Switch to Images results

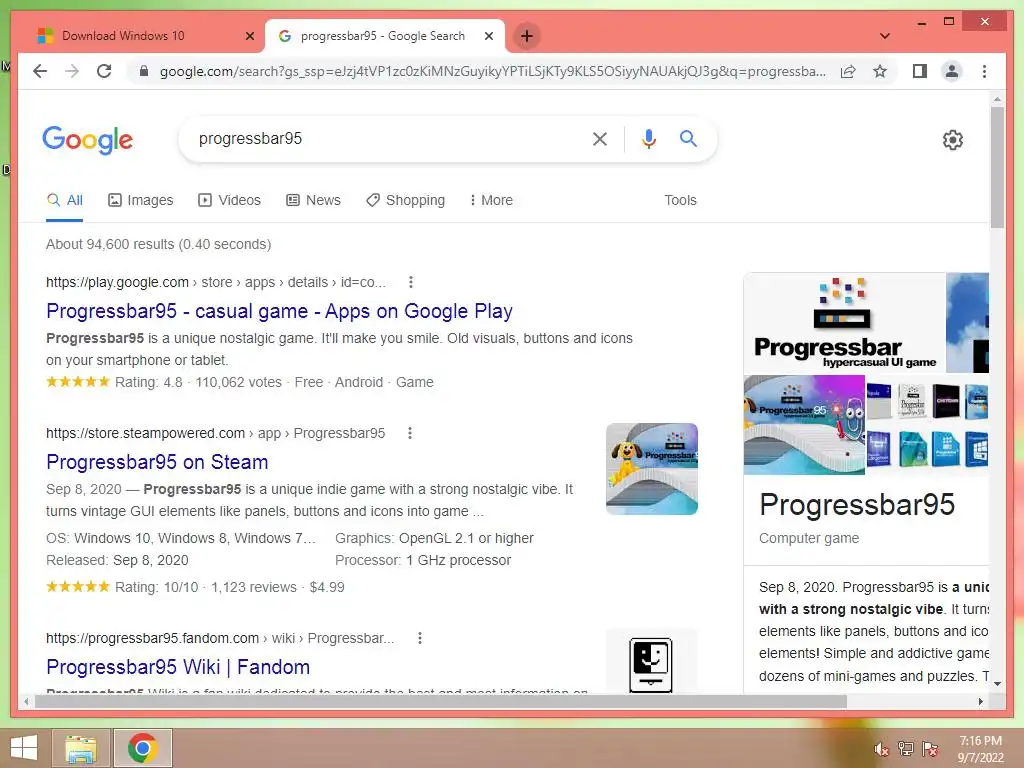[140, 200]
